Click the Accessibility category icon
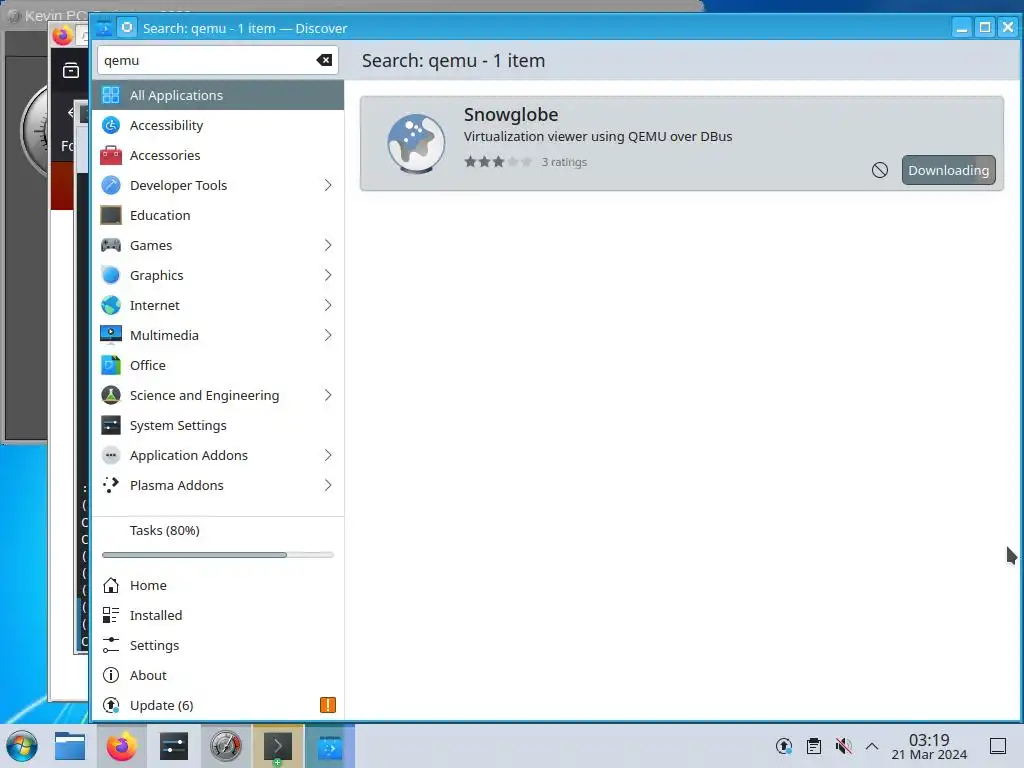Viewport: 1024px width, 768px height. point(111,125)
